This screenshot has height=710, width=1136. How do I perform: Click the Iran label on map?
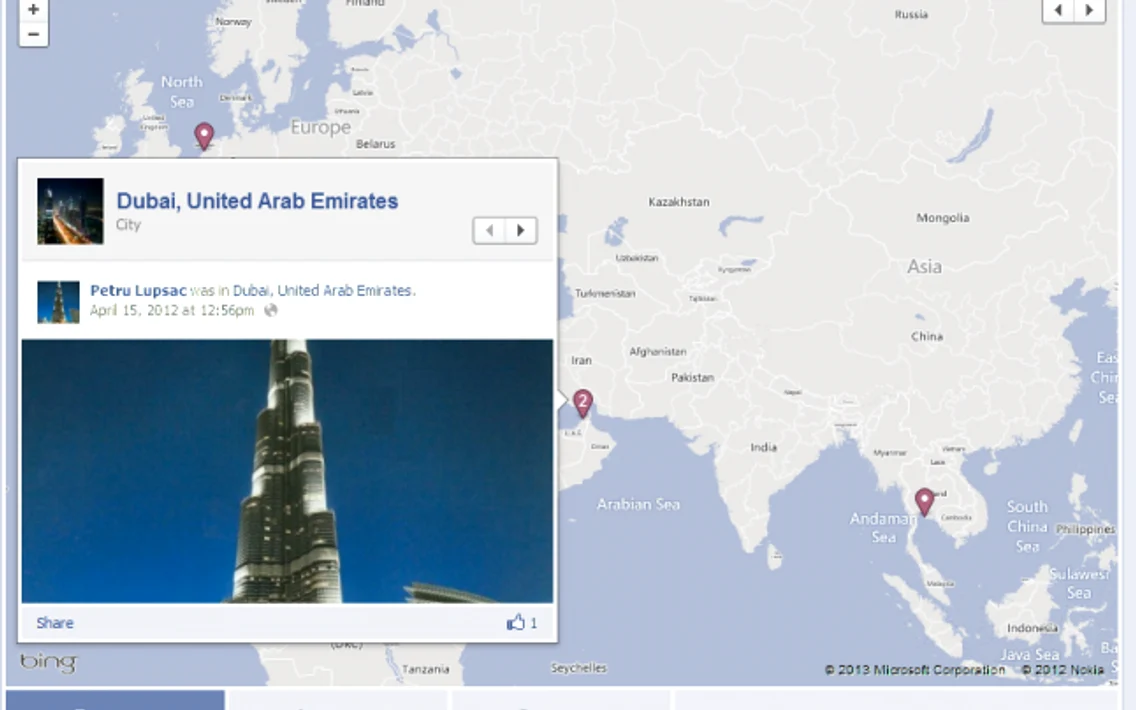(x=582, y=360)
